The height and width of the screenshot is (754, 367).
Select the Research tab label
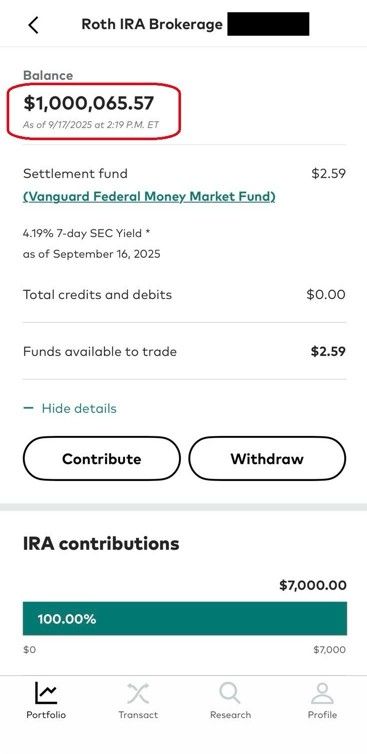pos(230,715)
